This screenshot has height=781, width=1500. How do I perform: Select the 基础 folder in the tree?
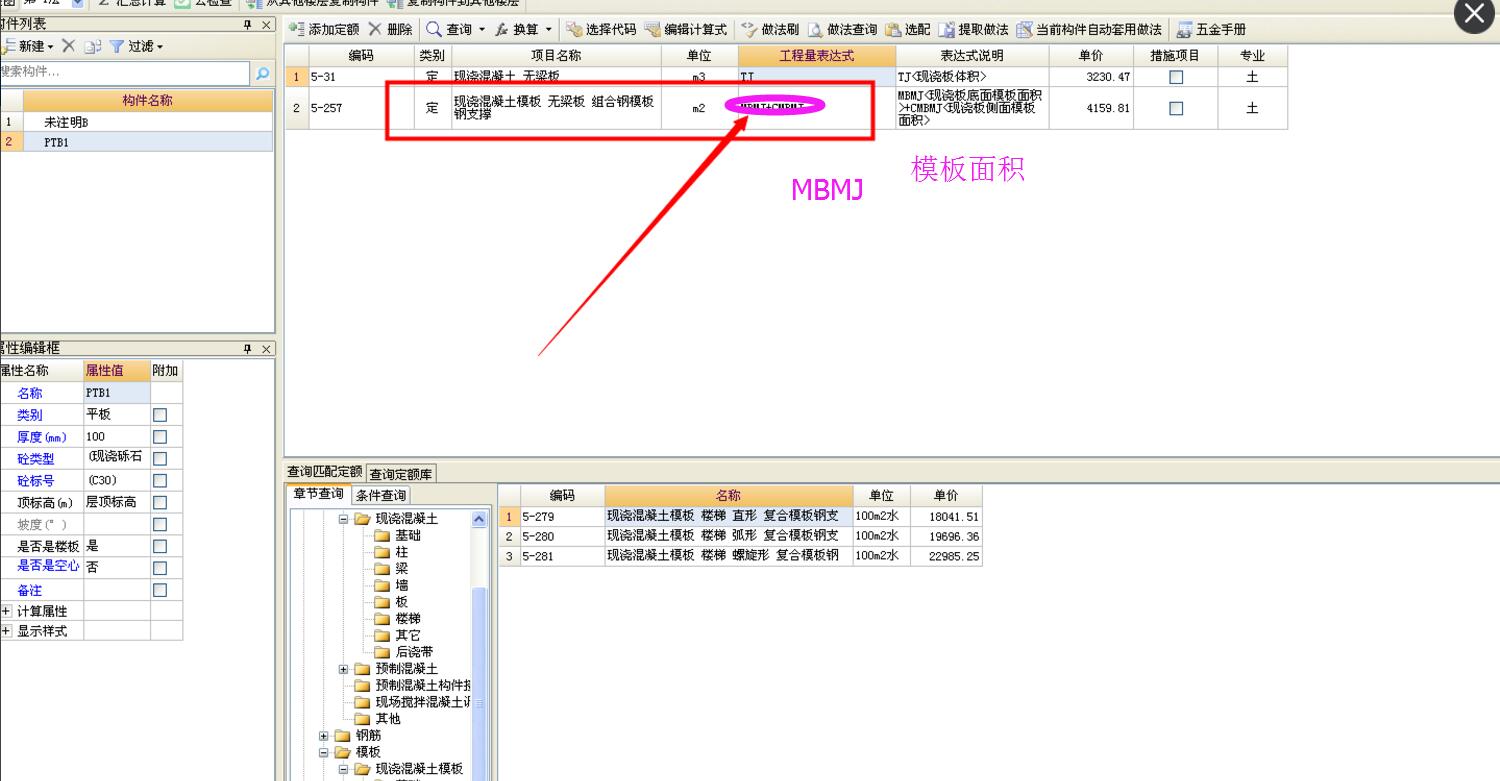[x=398, y=535]
